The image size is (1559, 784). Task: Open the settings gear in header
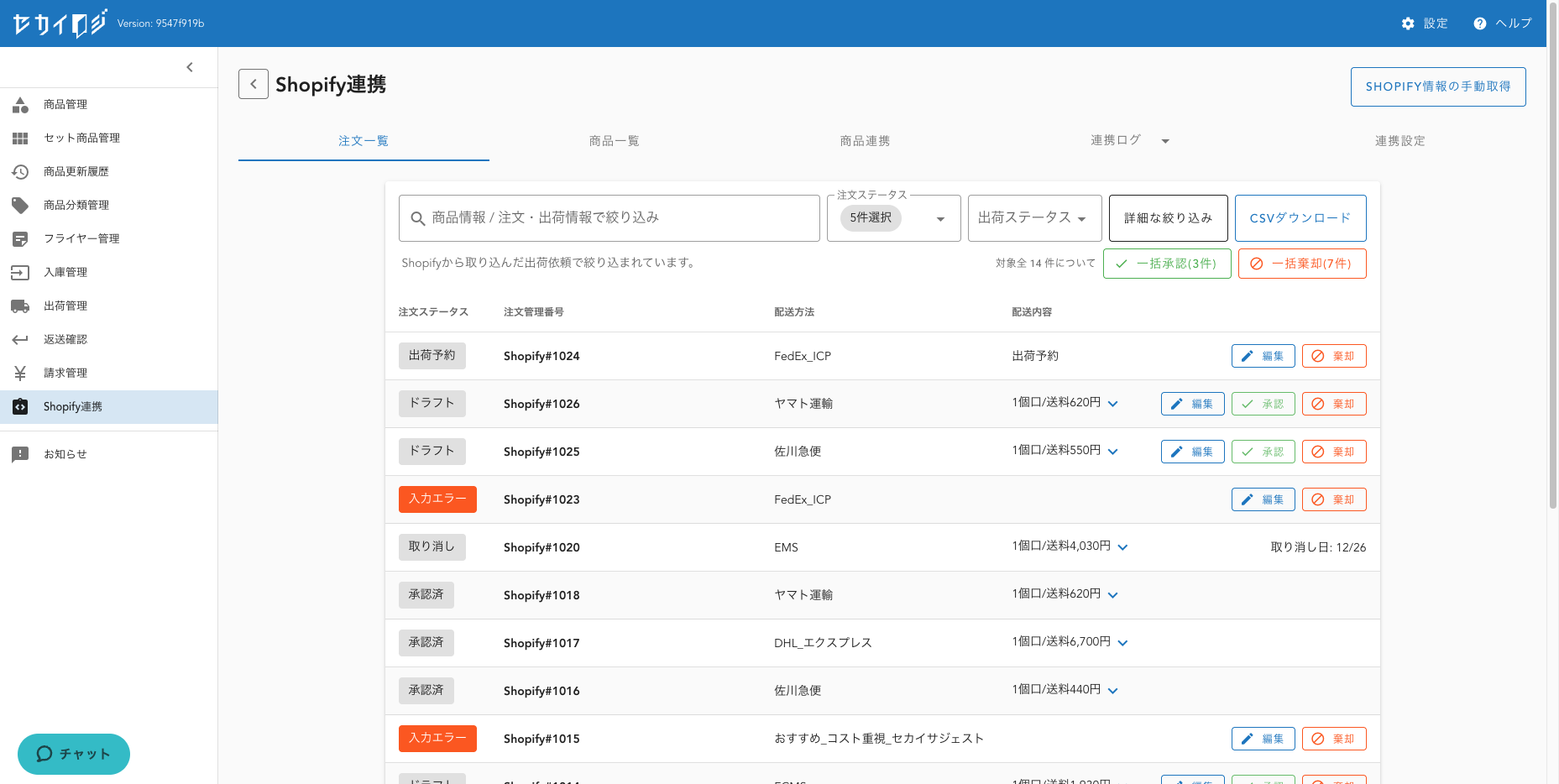coord(1408,24)
